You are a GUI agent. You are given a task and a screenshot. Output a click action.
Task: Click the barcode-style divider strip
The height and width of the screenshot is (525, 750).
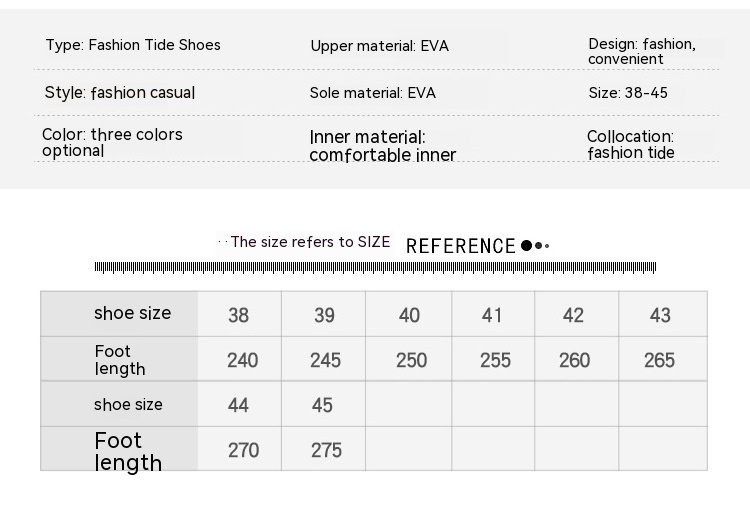pos(375,267)
